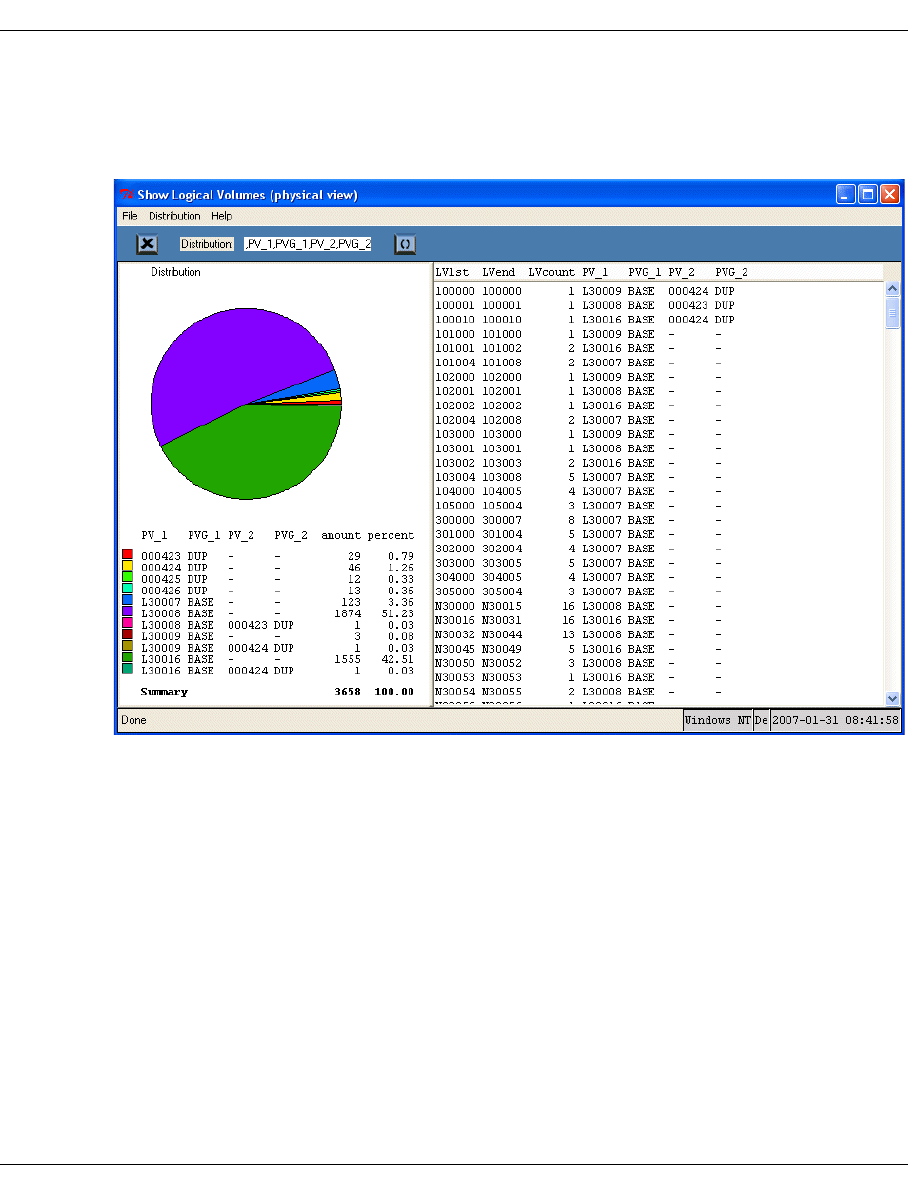Click the Windows NT status bar field
The image size is (908, 1196).
point(717,720)
